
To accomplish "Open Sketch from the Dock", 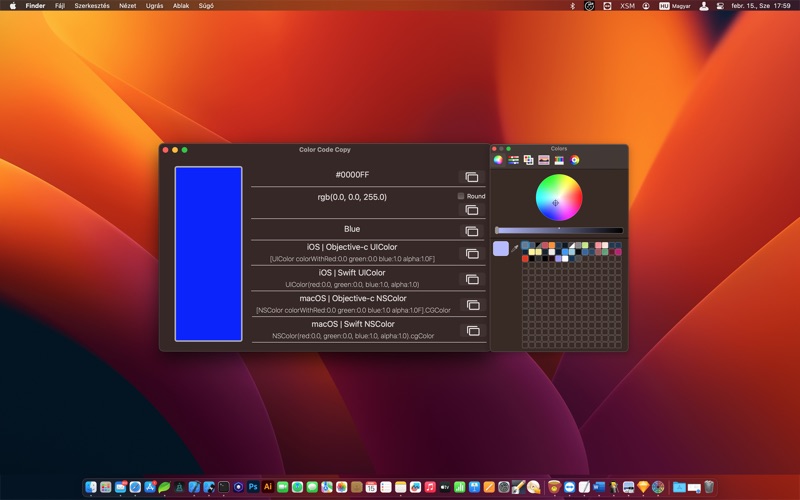I will pos(643,487).
